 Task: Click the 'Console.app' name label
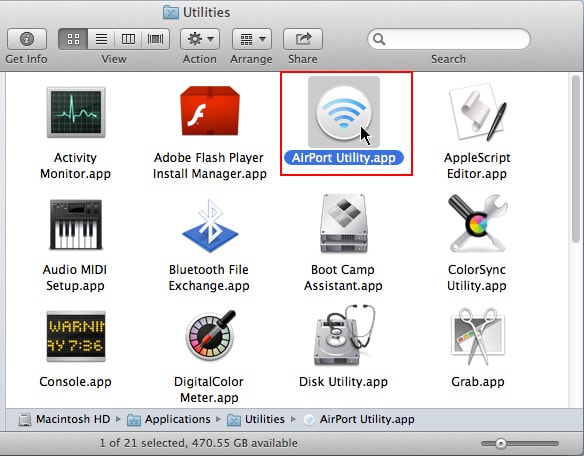75,381
